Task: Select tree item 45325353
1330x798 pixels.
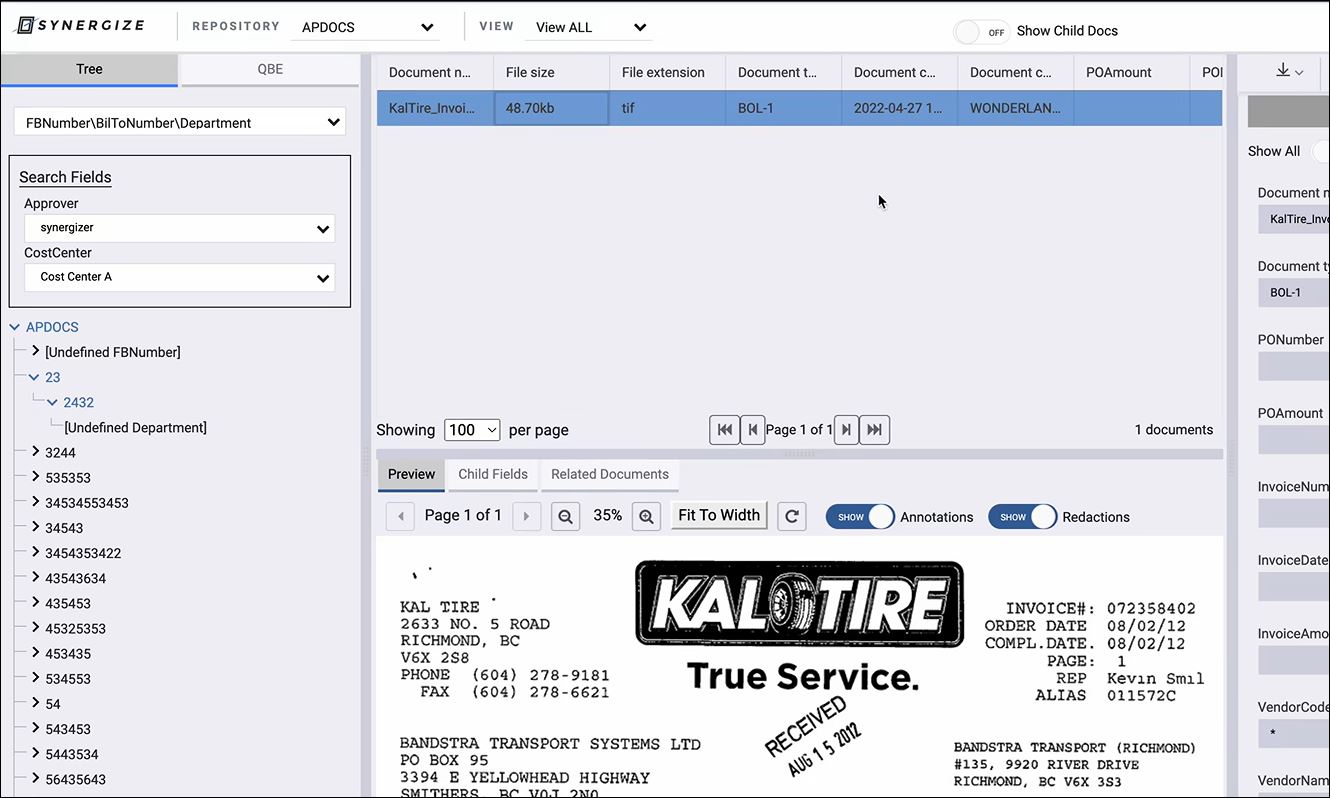Action: point(75,629)
